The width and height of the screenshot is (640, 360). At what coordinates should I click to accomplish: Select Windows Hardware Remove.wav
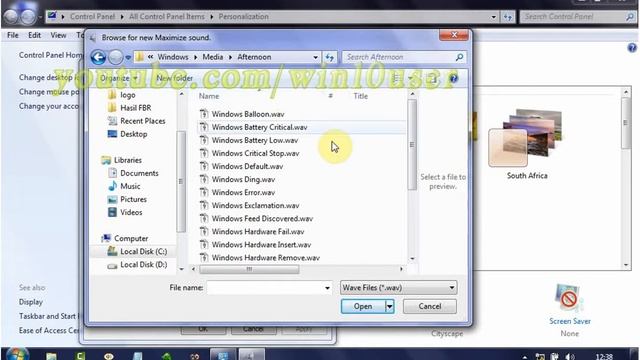pyautogui.click(x=265, y=258)
